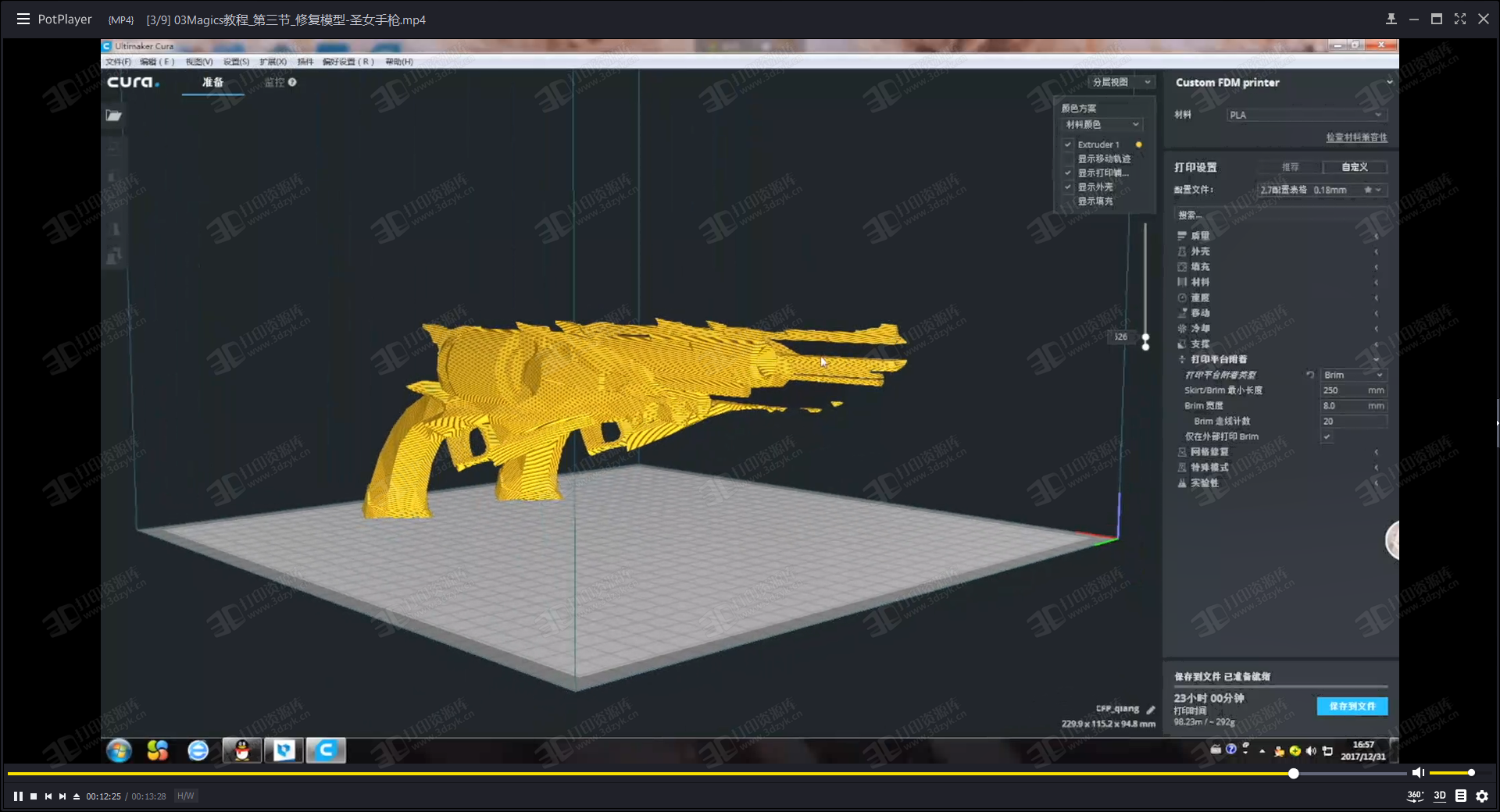Toggle the H/W decoding indicator
Screen dimensions: 1500x812
click(185, 796)
